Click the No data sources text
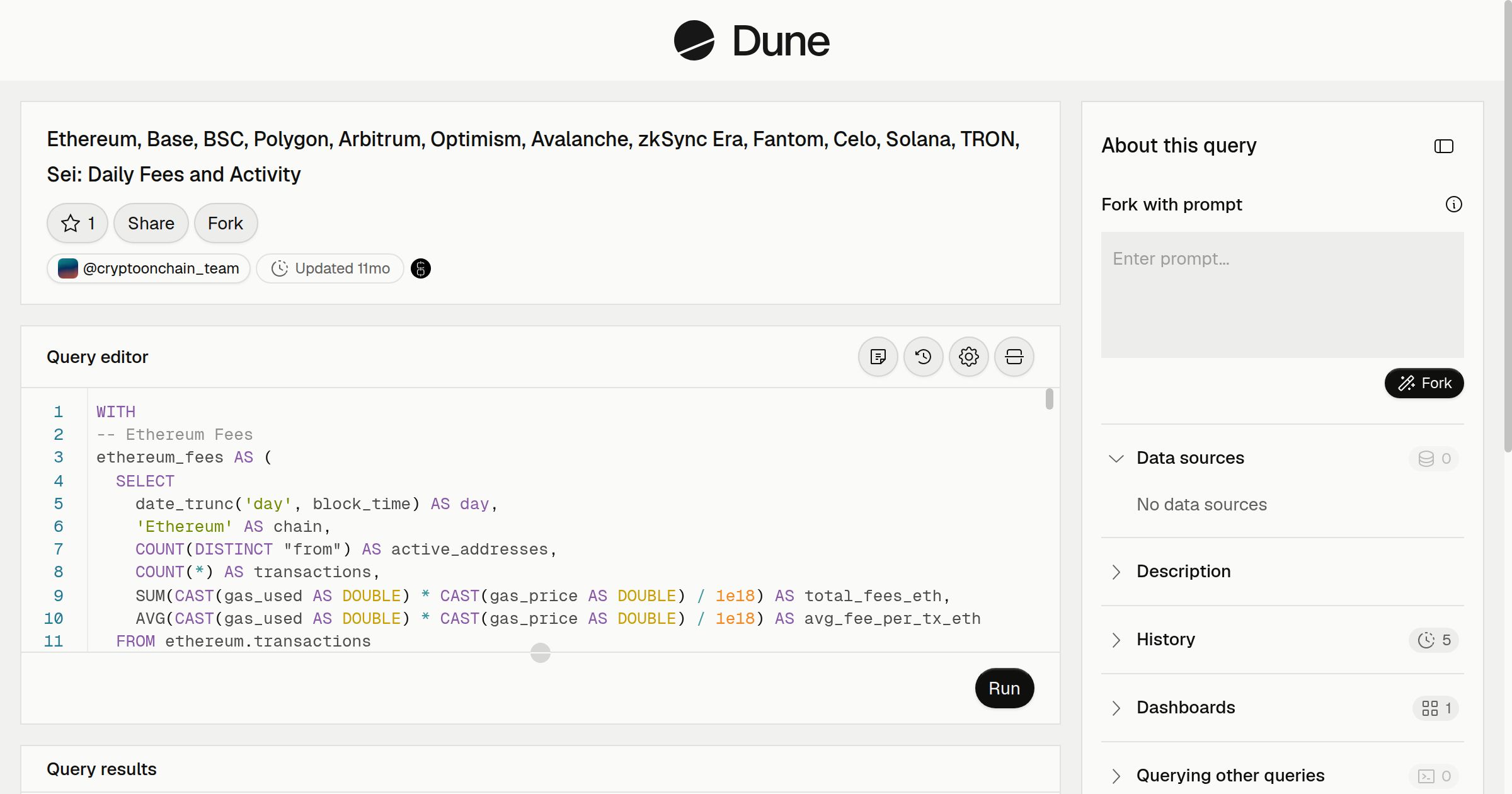The image size is (1512, 794). 1201,504
